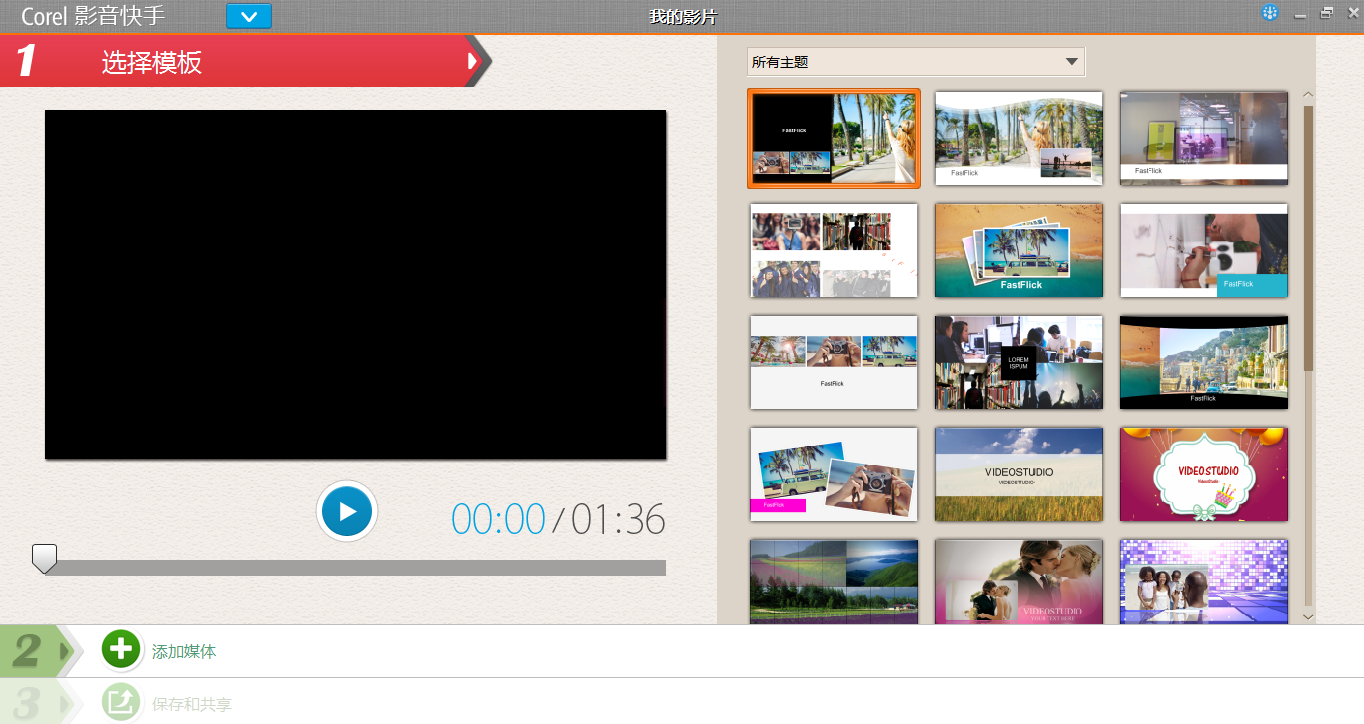
Task: Click scroll up arrow in template list
Action: point(1308,96)
